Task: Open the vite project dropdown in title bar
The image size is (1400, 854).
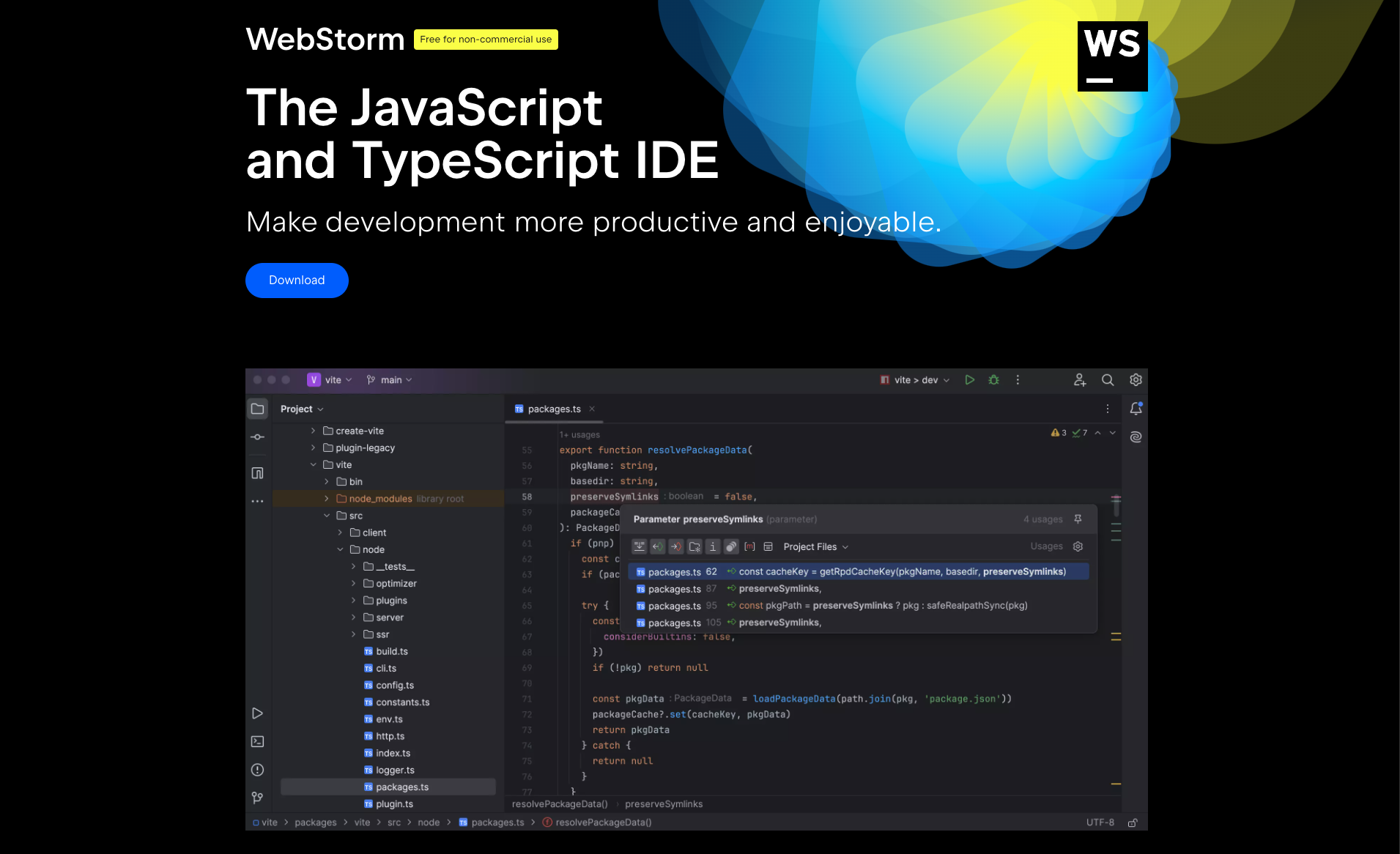Action: coord(330,380)
